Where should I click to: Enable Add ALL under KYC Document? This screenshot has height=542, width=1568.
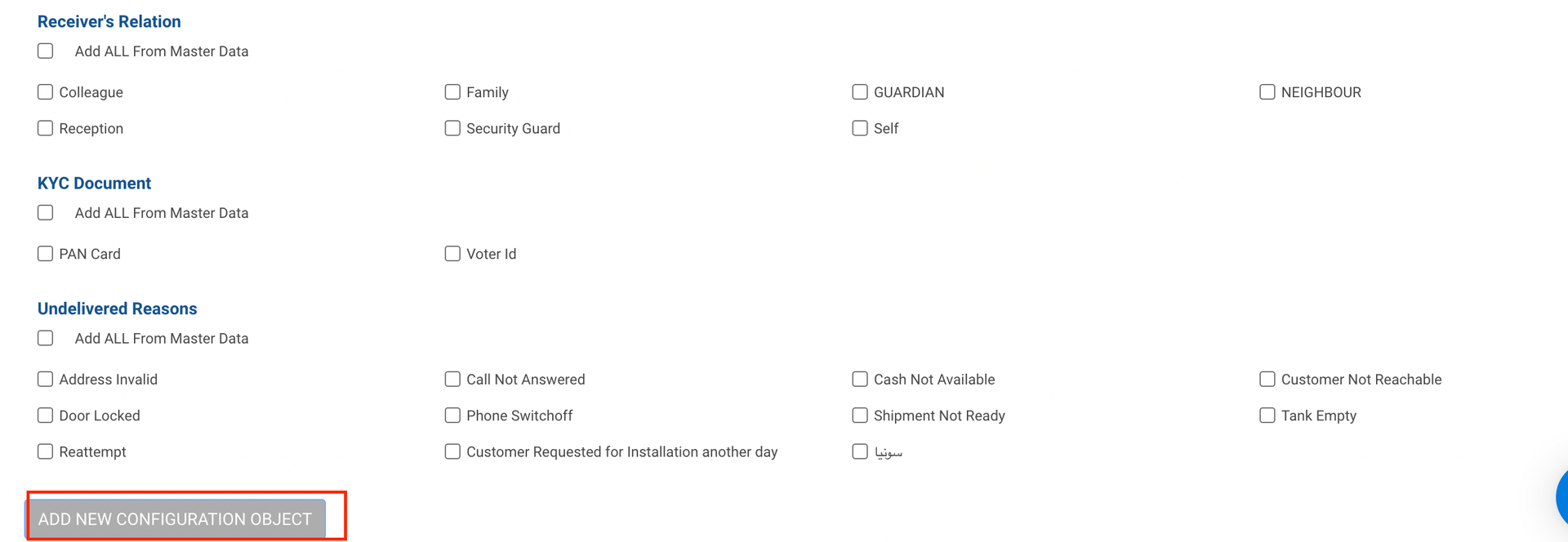click(46, 213)
